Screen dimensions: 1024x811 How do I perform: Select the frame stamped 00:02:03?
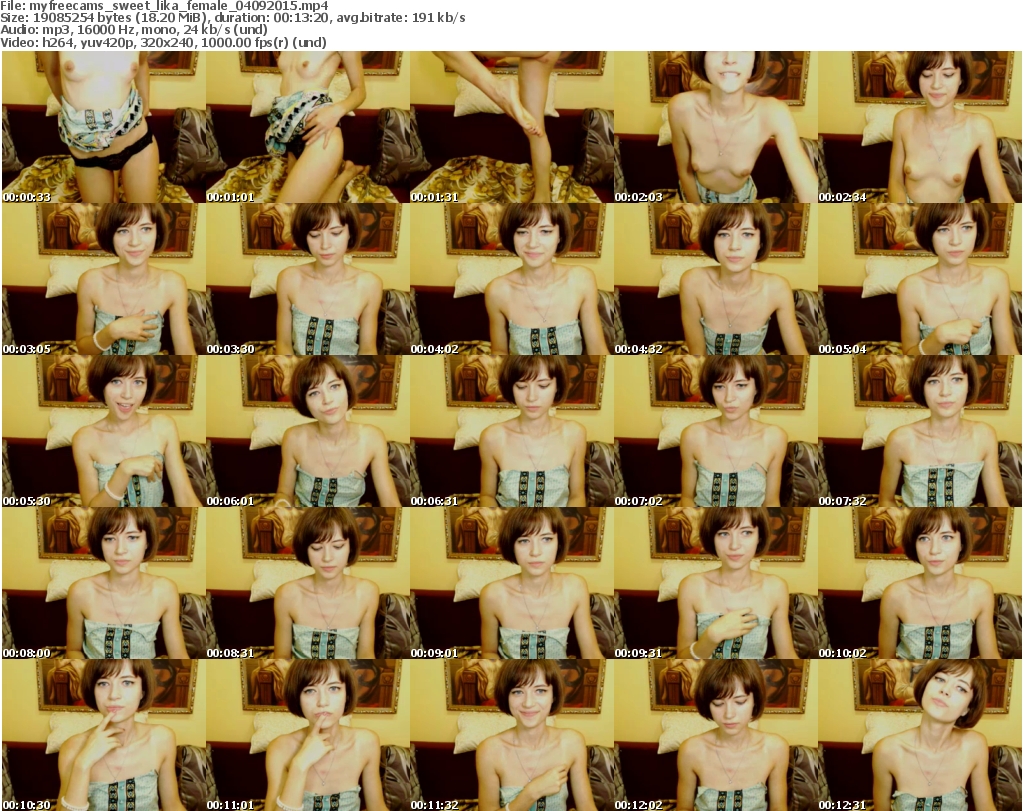[x=716, y=127]
